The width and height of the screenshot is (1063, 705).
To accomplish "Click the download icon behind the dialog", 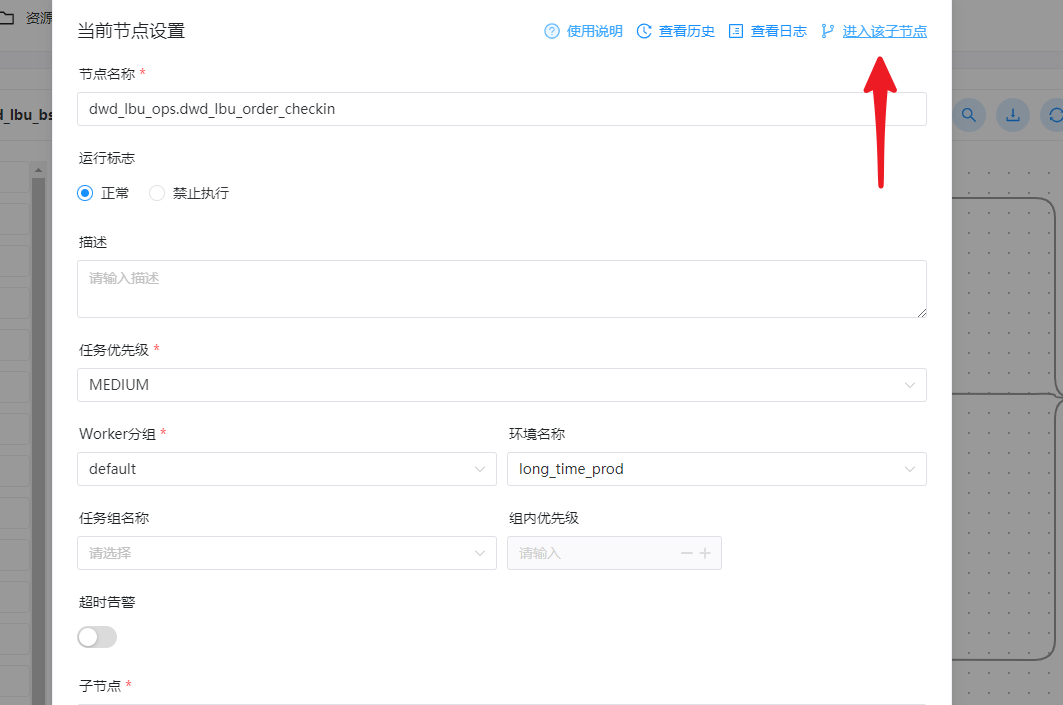I will pos(1013,115).
